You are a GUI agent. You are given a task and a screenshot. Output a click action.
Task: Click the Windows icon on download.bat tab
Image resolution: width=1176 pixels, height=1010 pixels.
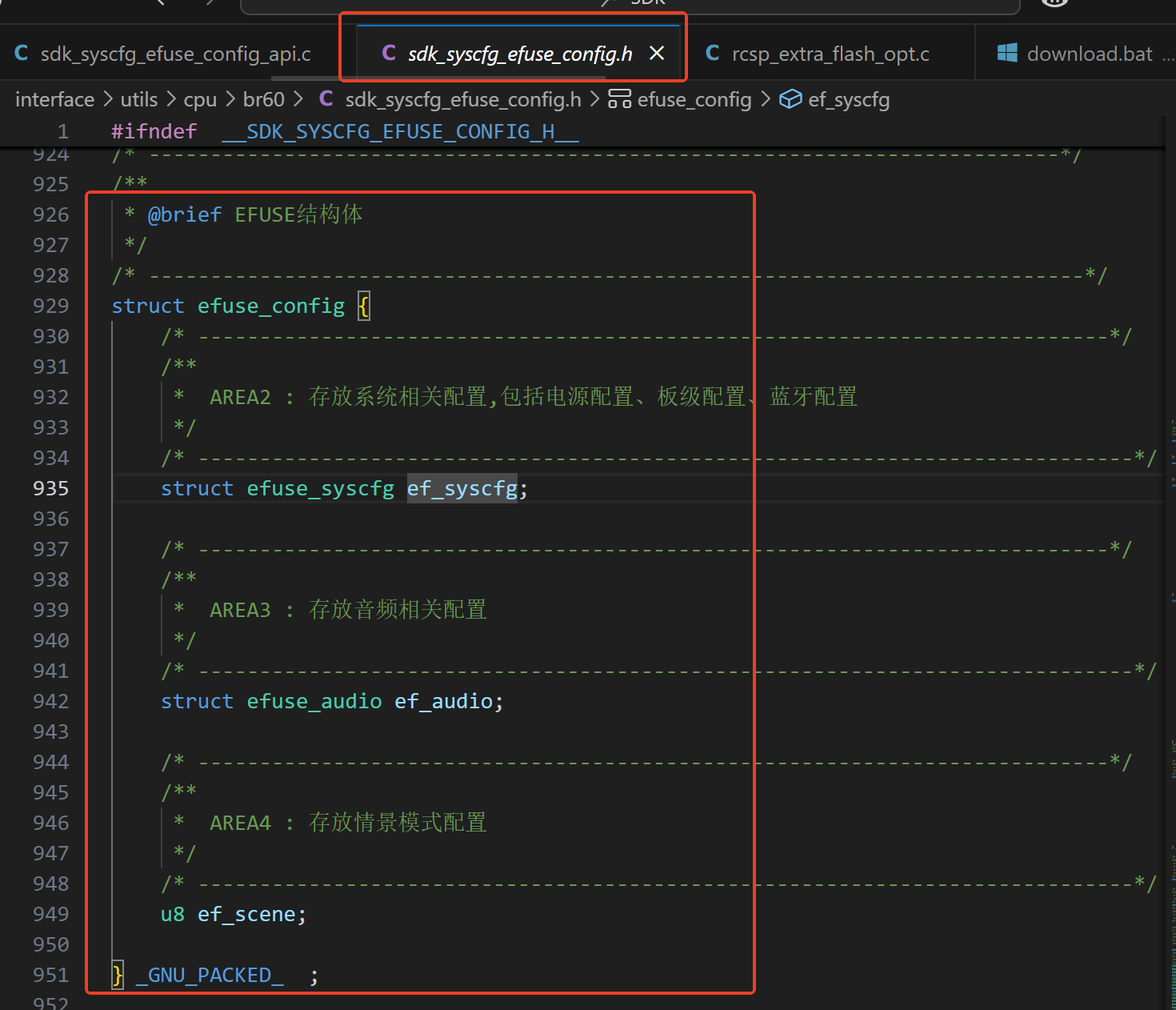click(x=1007, y=53)
